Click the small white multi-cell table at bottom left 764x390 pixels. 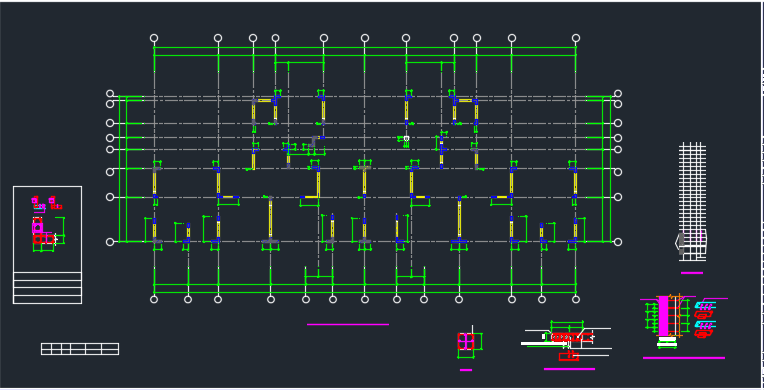pyautogui.click(x=80, y=349)
